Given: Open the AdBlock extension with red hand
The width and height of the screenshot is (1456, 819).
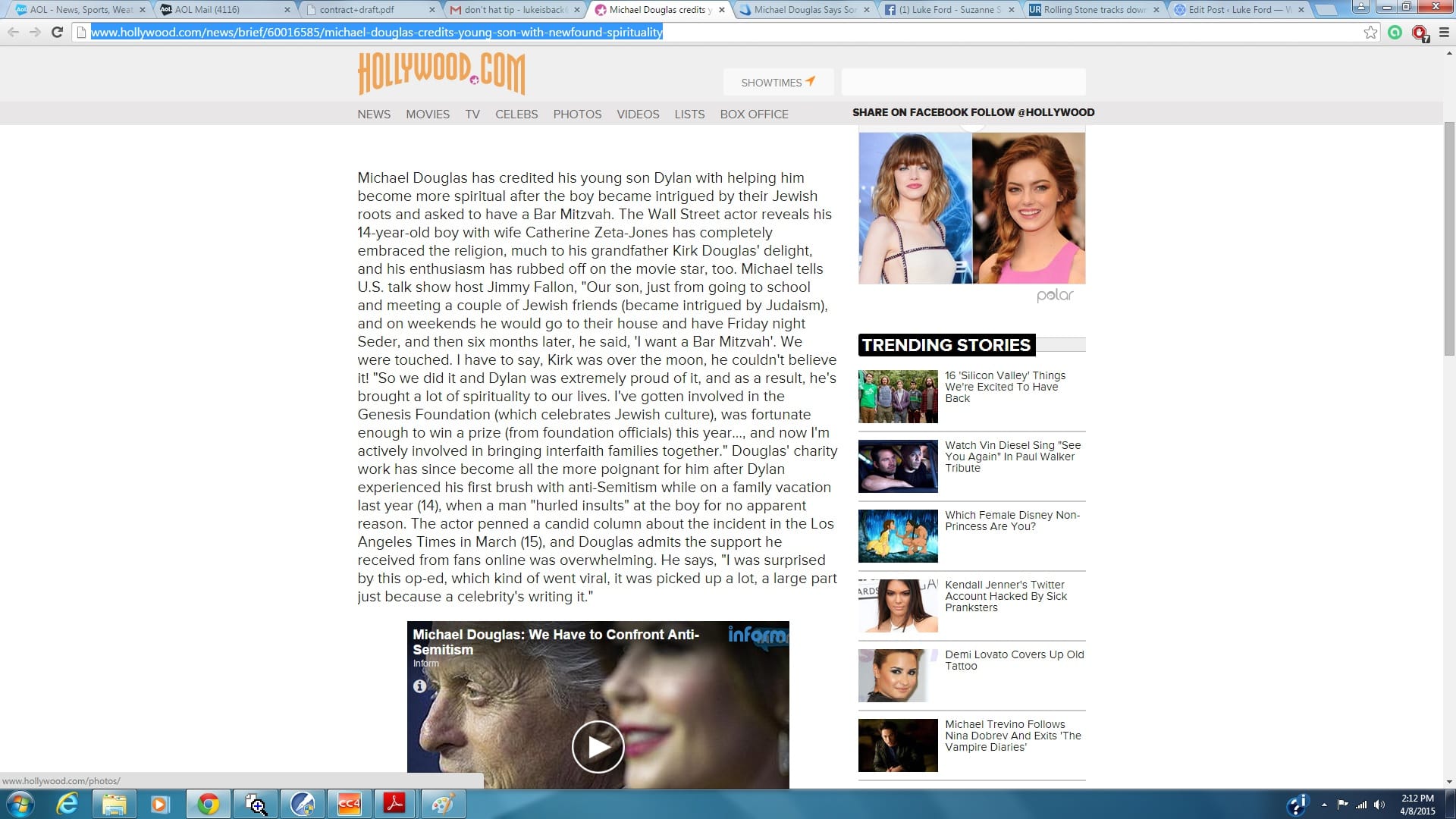Looking at the screenshot, I should click(x=1420, y=33).
